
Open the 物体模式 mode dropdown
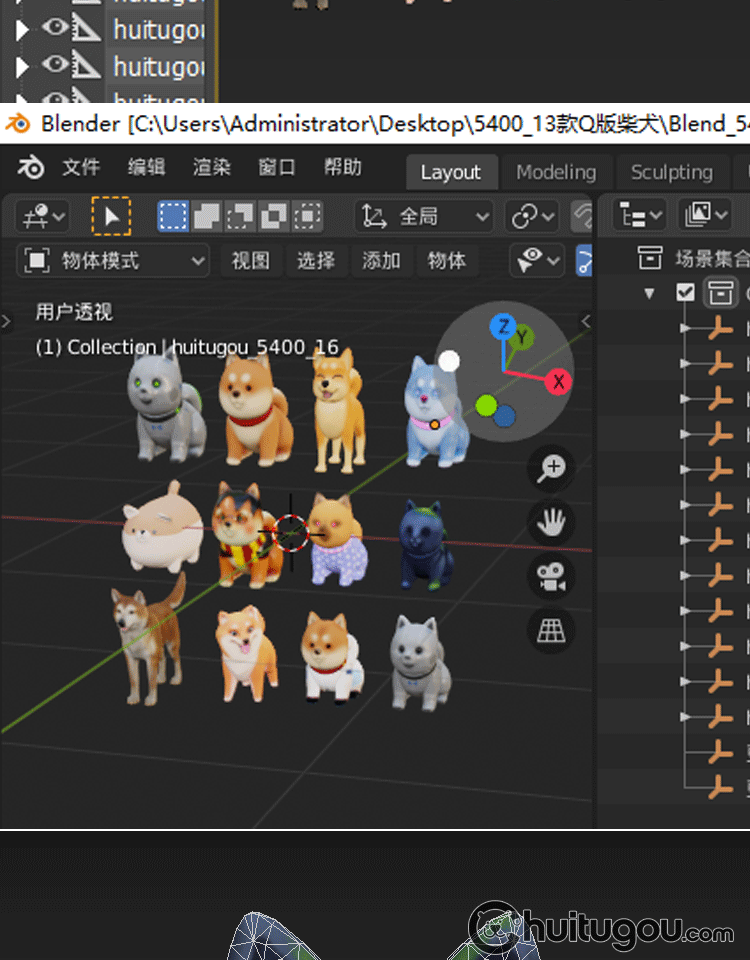[113, 261]
